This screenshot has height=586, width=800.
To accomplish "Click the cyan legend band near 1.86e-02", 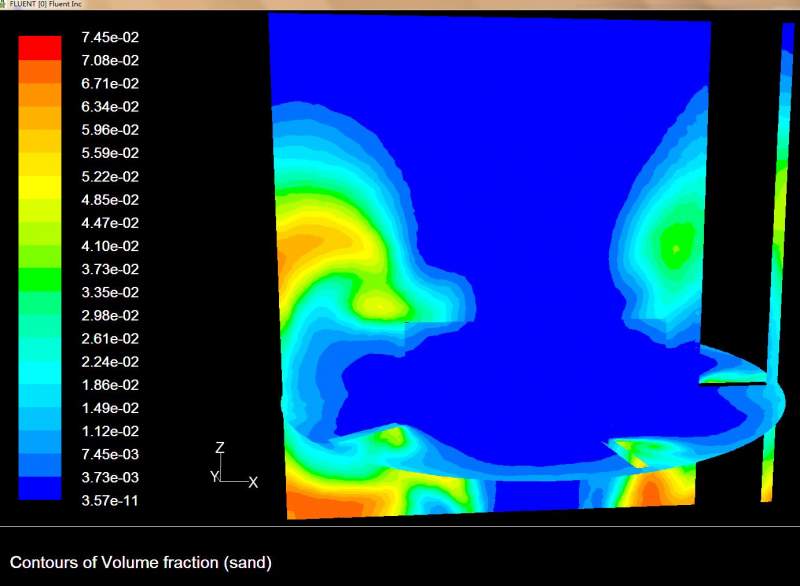I will tap(40, 372).
